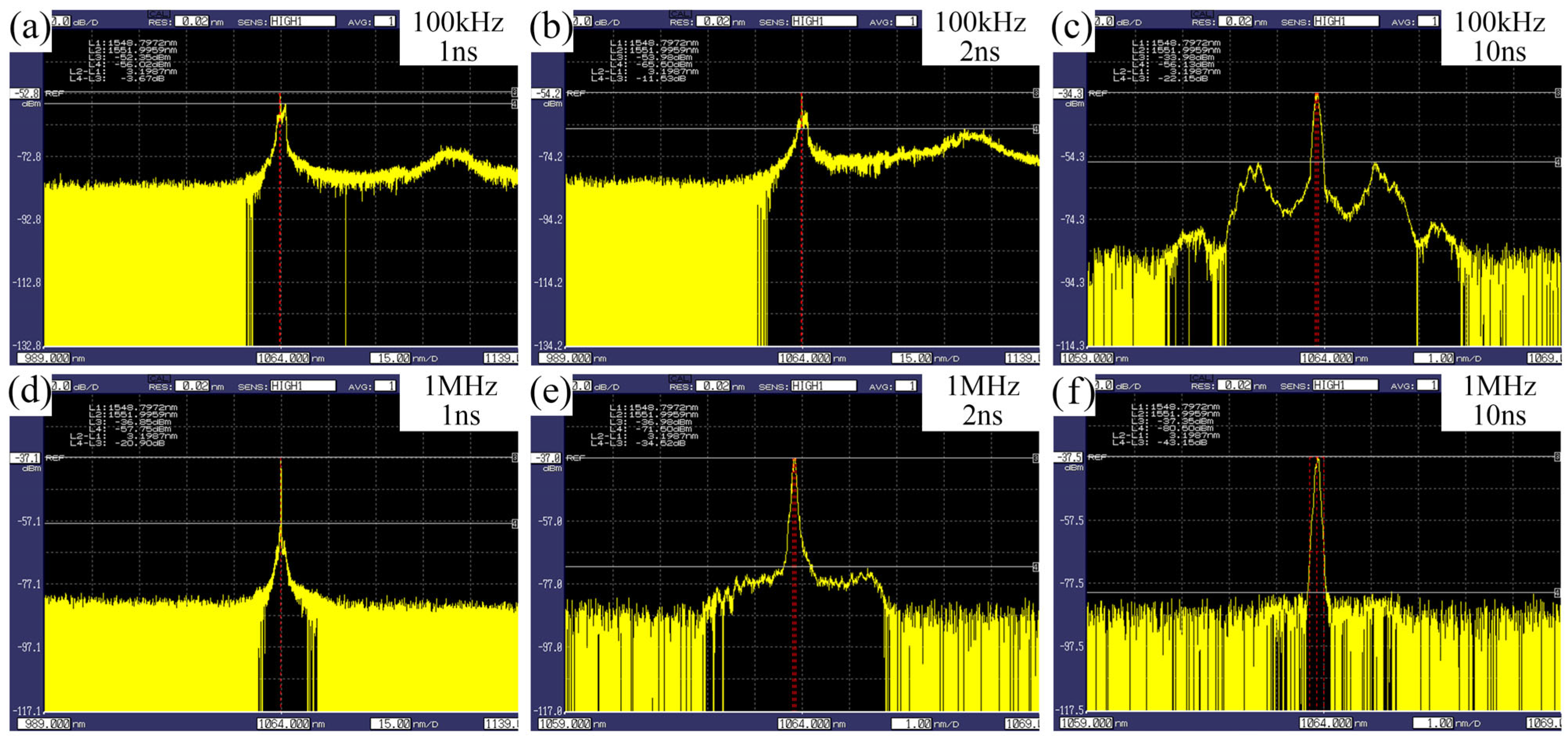Click the RES 0.02 field in panel (d)

[x=192, y=386]
